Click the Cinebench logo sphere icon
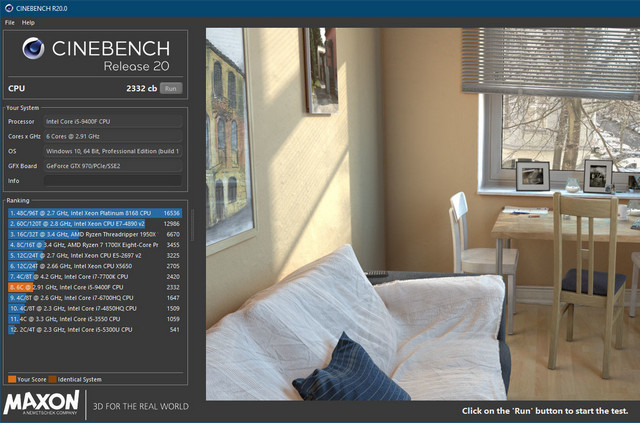The image size is (640, 423). 33,48
